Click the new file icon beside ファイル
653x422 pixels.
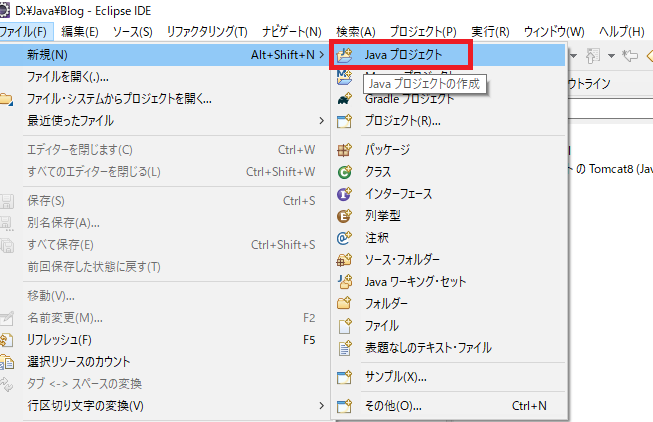pyautogui.click(x=344, y=326)
